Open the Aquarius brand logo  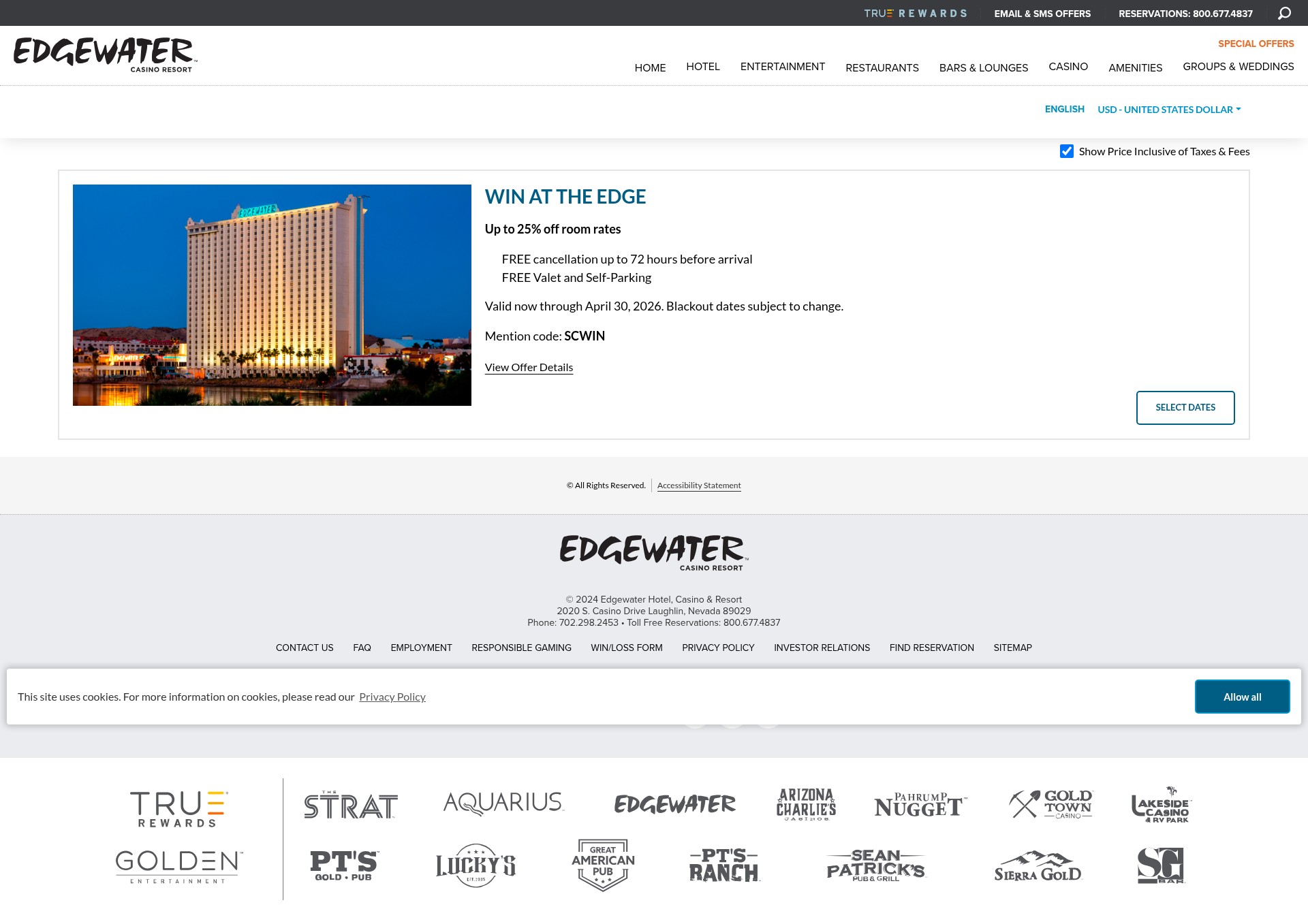point(503,803)
